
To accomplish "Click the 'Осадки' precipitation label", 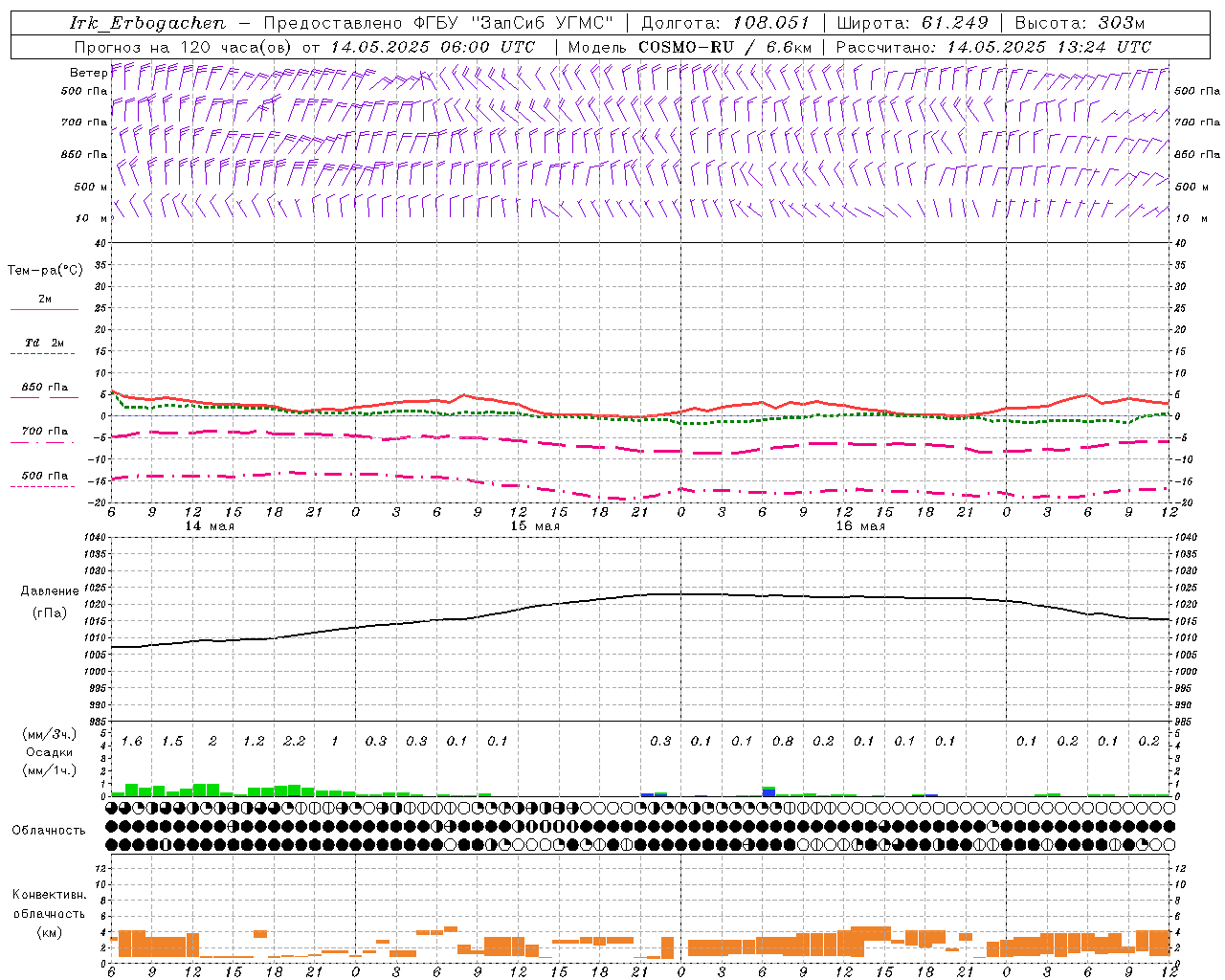I will (x=49, y=752).
